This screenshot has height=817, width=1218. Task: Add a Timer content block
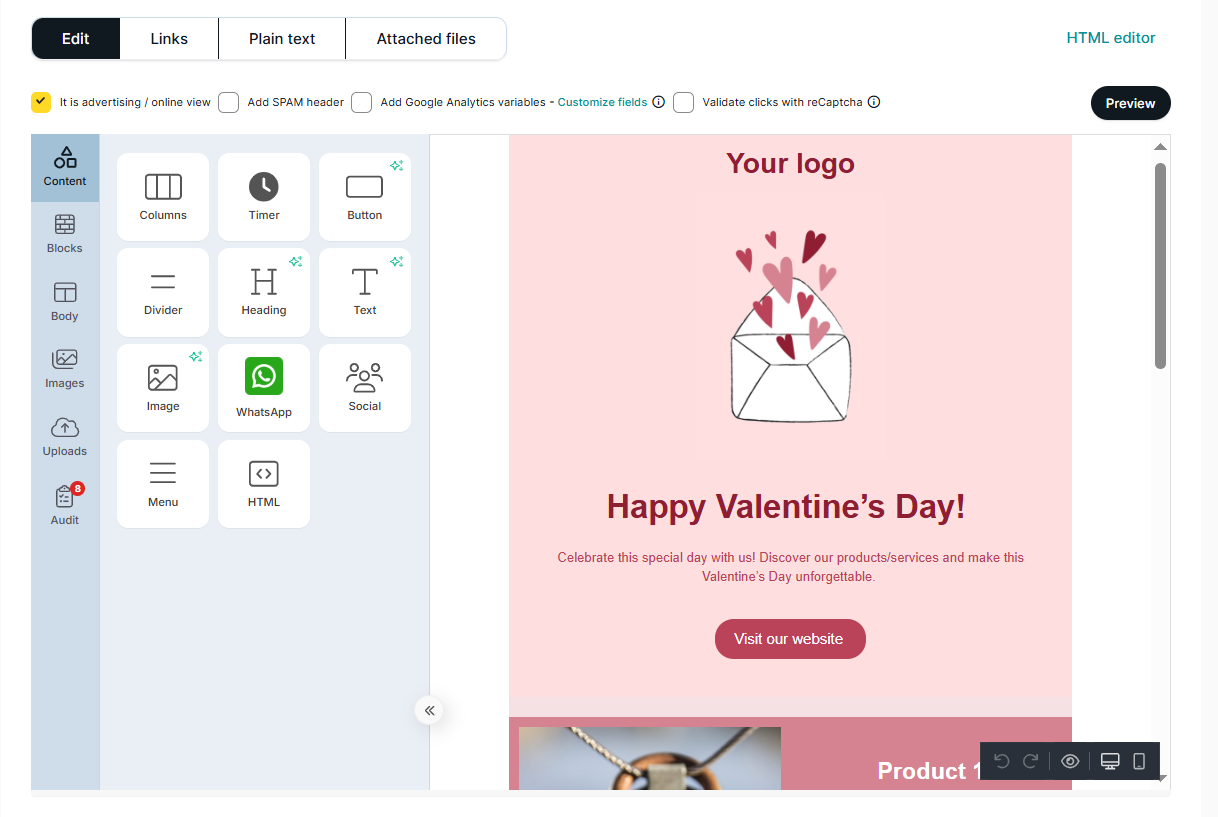point(264,196)
